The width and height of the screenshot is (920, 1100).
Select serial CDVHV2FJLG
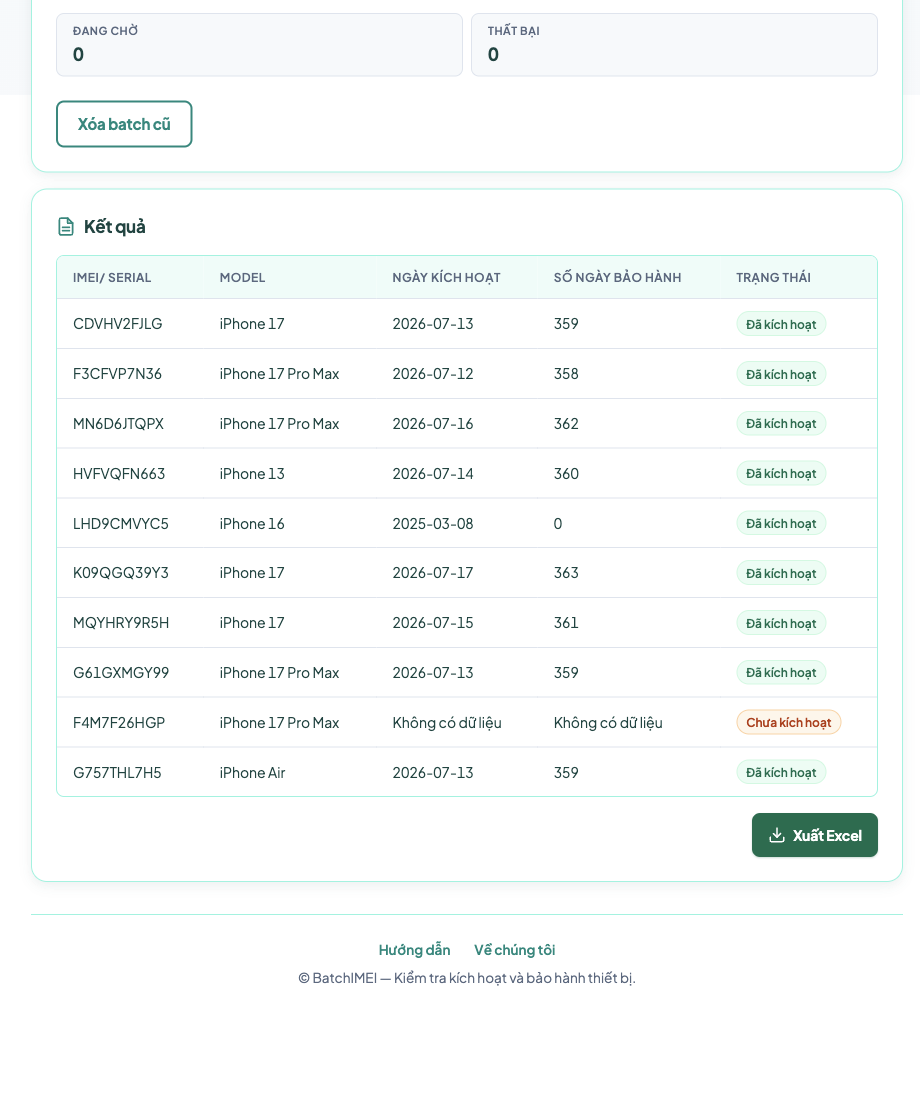[118, 323]
